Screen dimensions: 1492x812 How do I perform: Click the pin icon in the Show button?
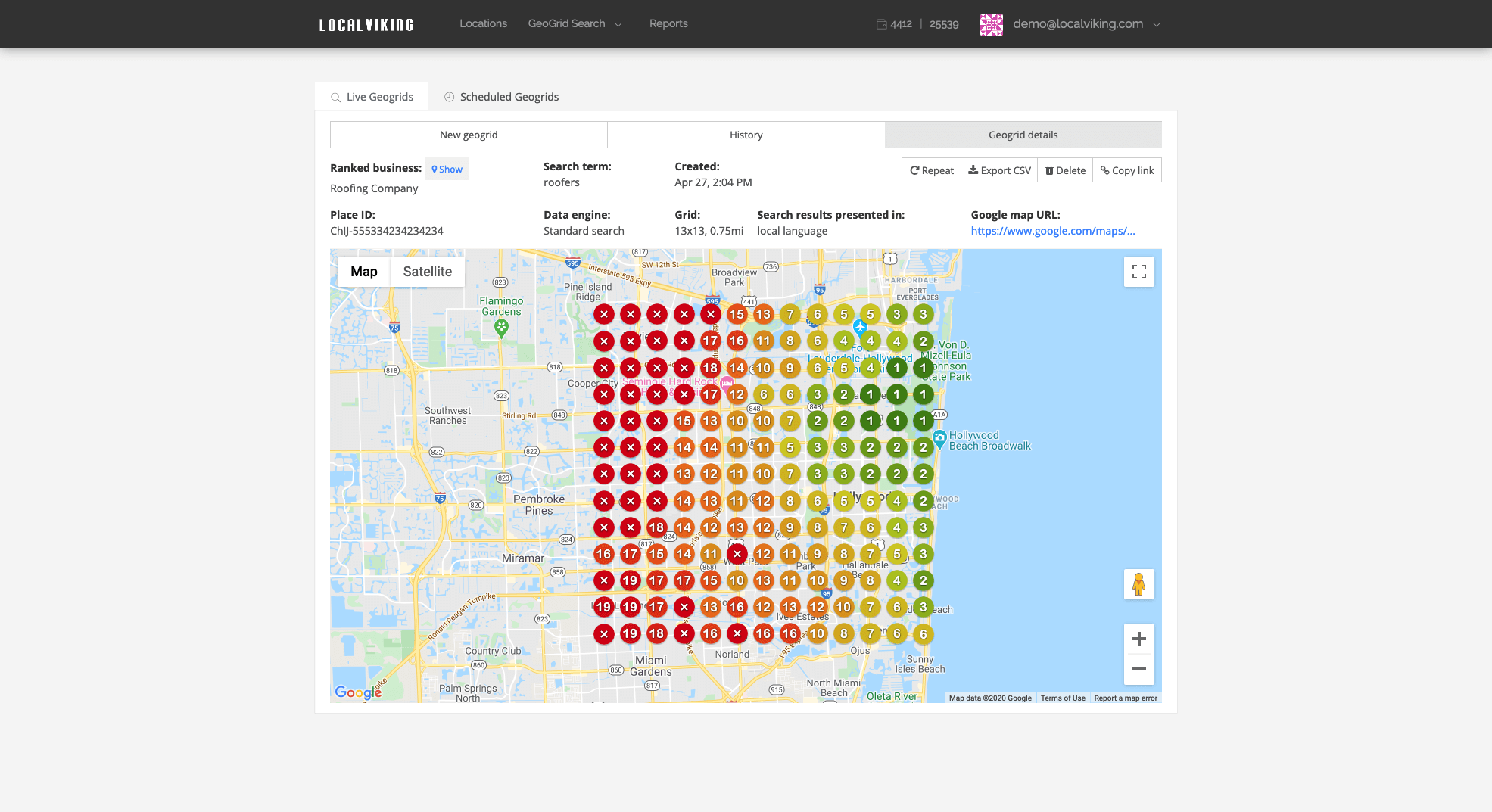coord(435,170)
